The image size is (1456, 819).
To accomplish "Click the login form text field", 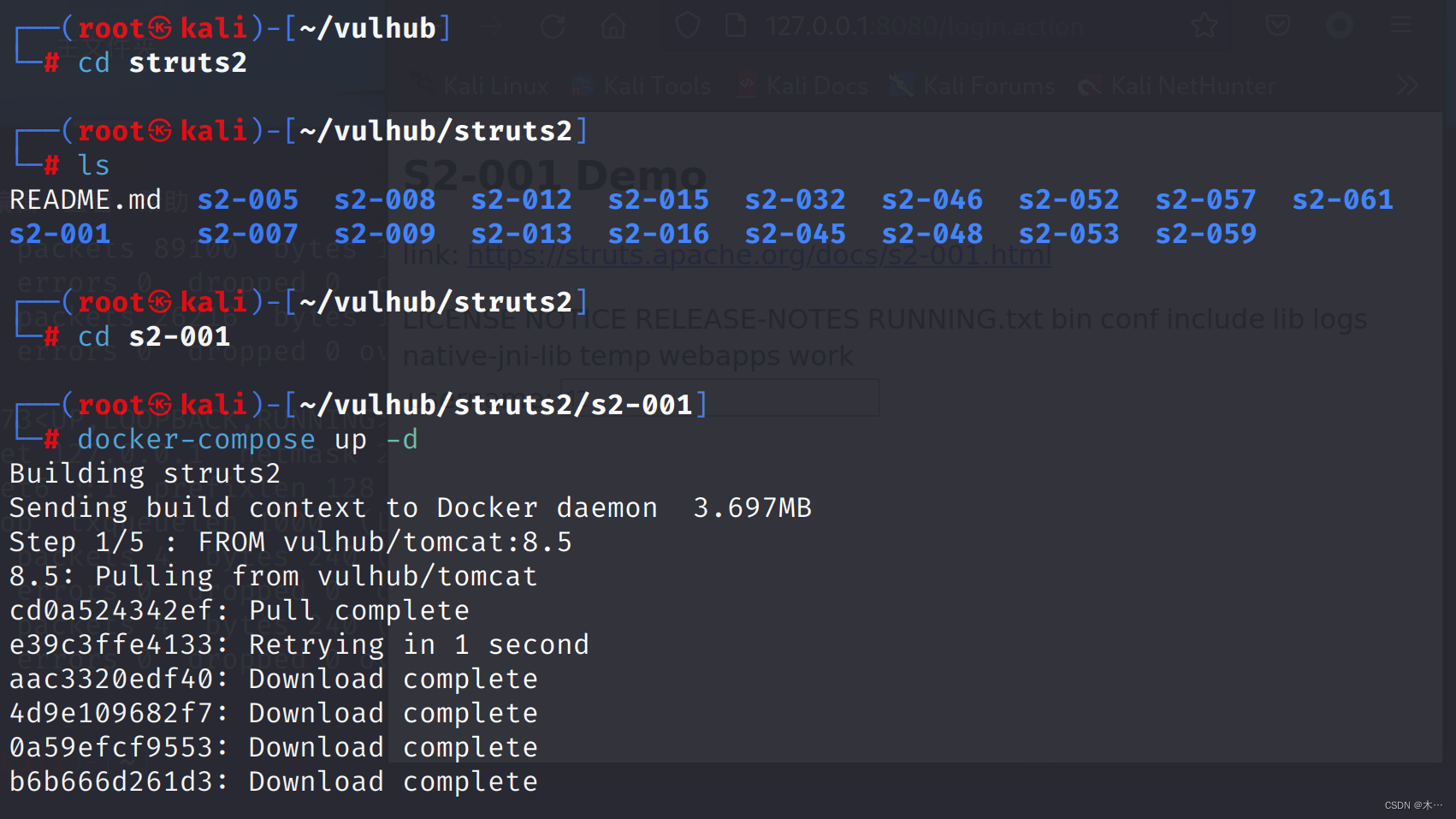I will (x=719, y=398).
